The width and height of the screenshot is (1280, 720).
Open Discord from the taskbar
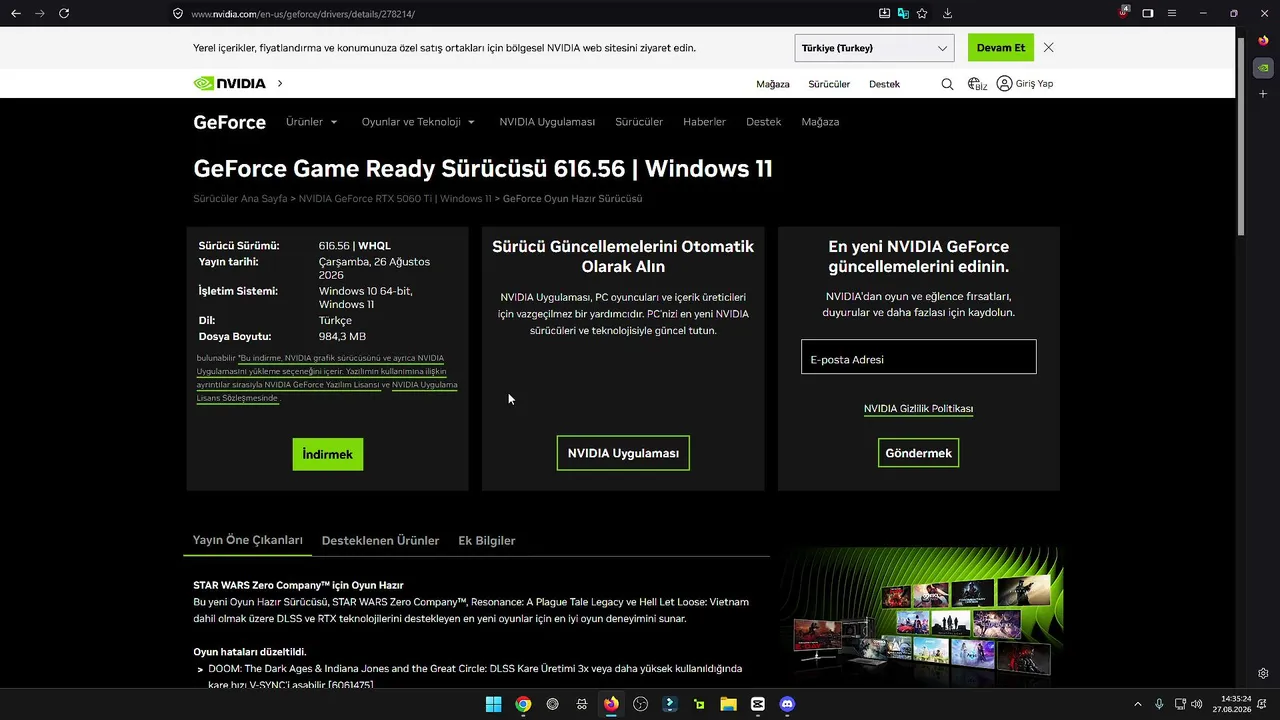tap(787, 704)
